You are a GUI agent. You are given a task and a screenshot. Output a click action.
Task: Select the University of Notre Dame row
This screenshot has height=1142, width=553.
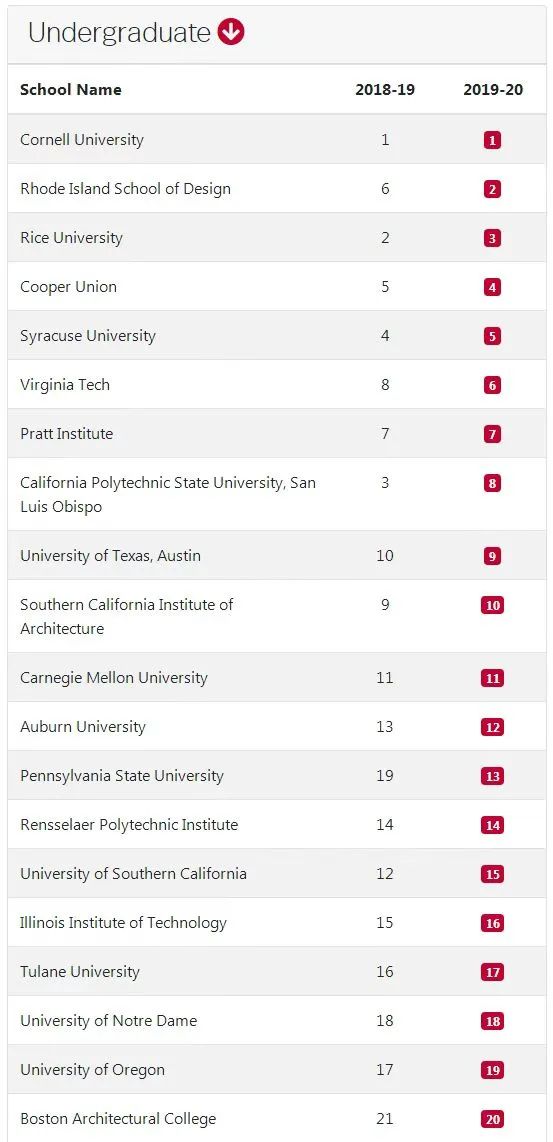click(277, 1021)
